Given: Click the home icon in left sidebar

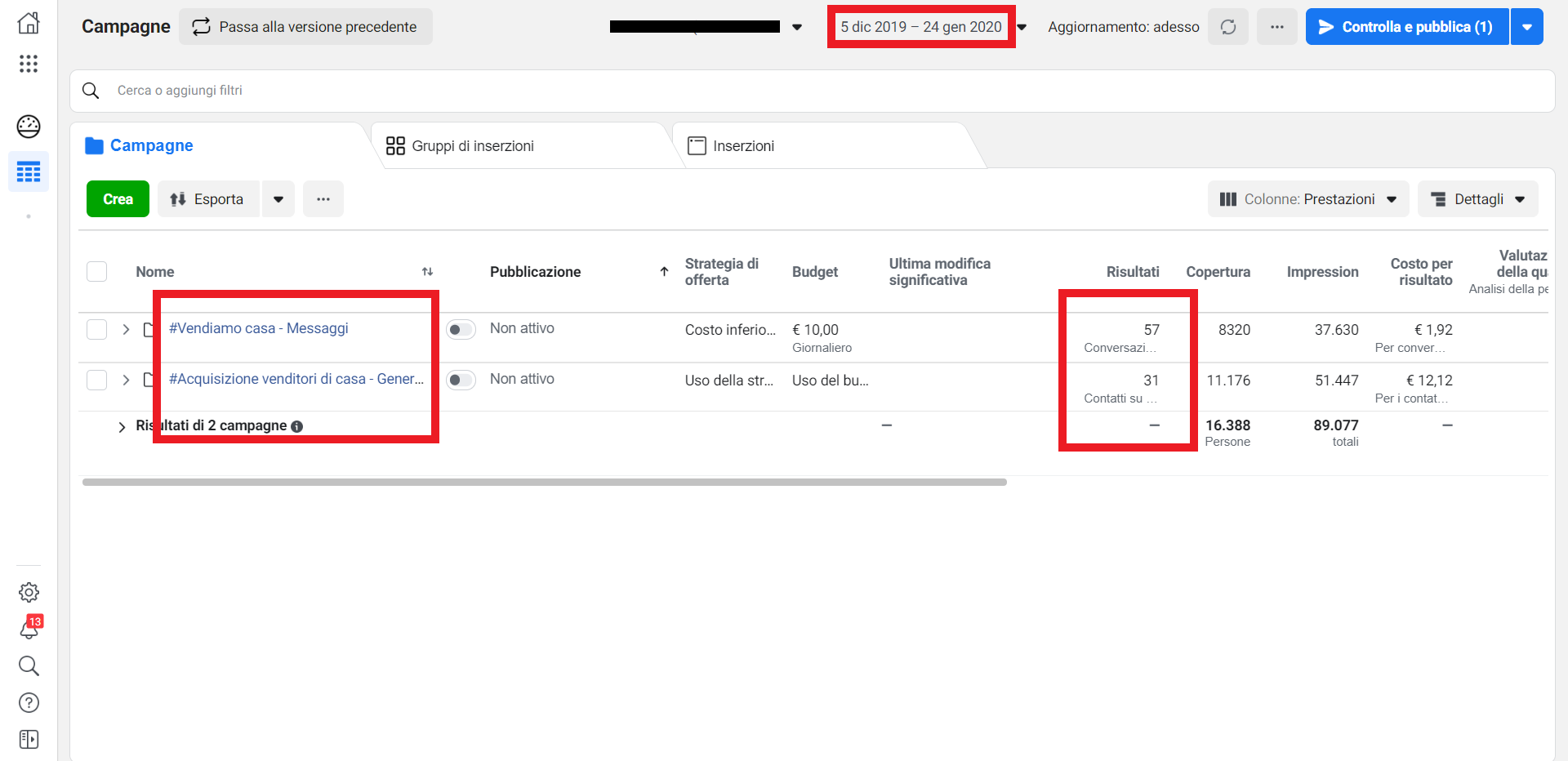Looking at the screenshot, I should pos(29,23).
